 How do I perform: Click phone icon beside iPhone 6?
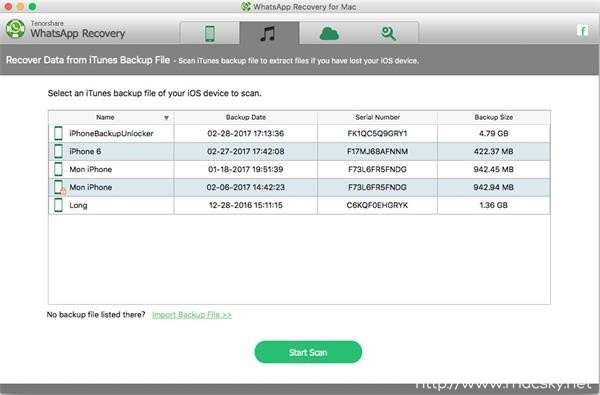(59, 151)
